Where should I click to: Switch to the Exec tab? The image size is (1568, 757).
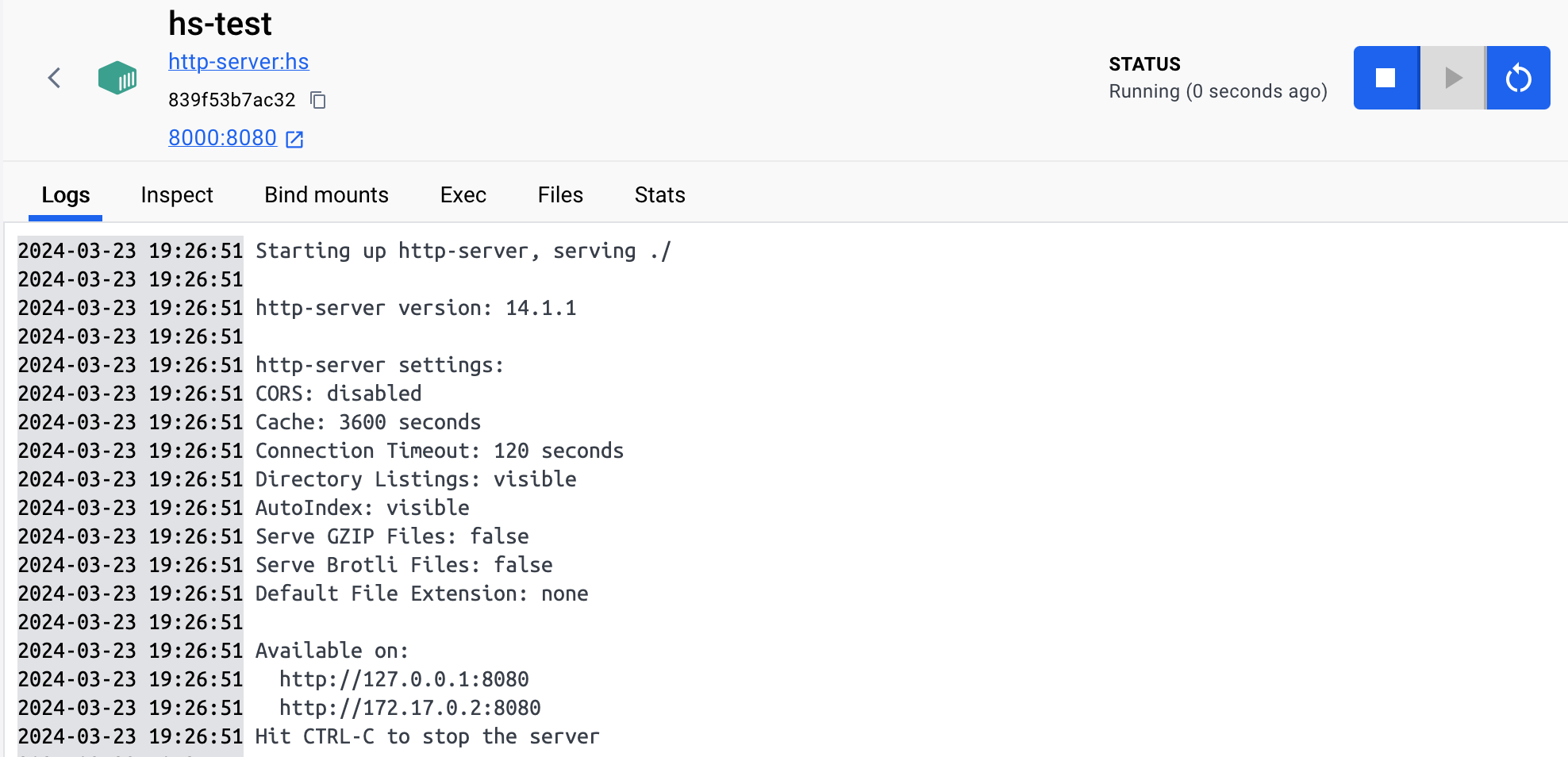click(x=463, y=195)
